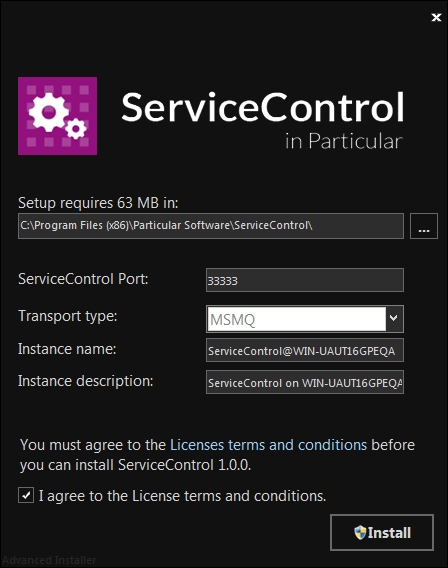Click the Instance name field
The height and width of the screenshot is (568, 448).
pos(305,350)
